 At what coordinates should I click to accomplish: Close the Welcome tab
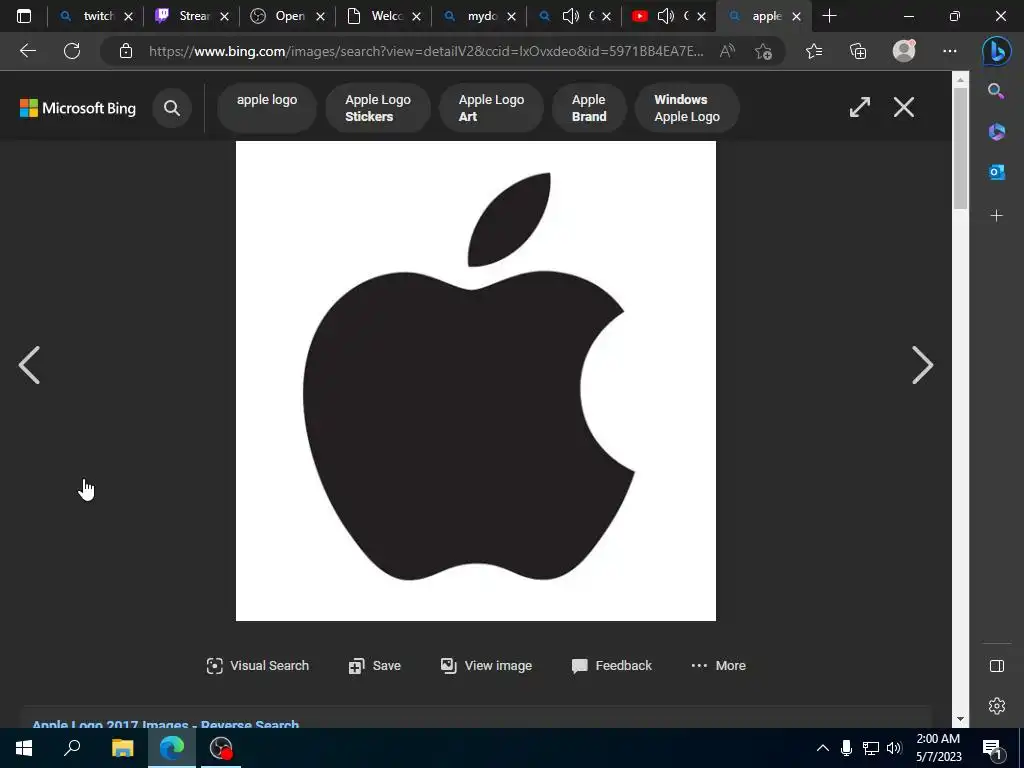(416, 17)
